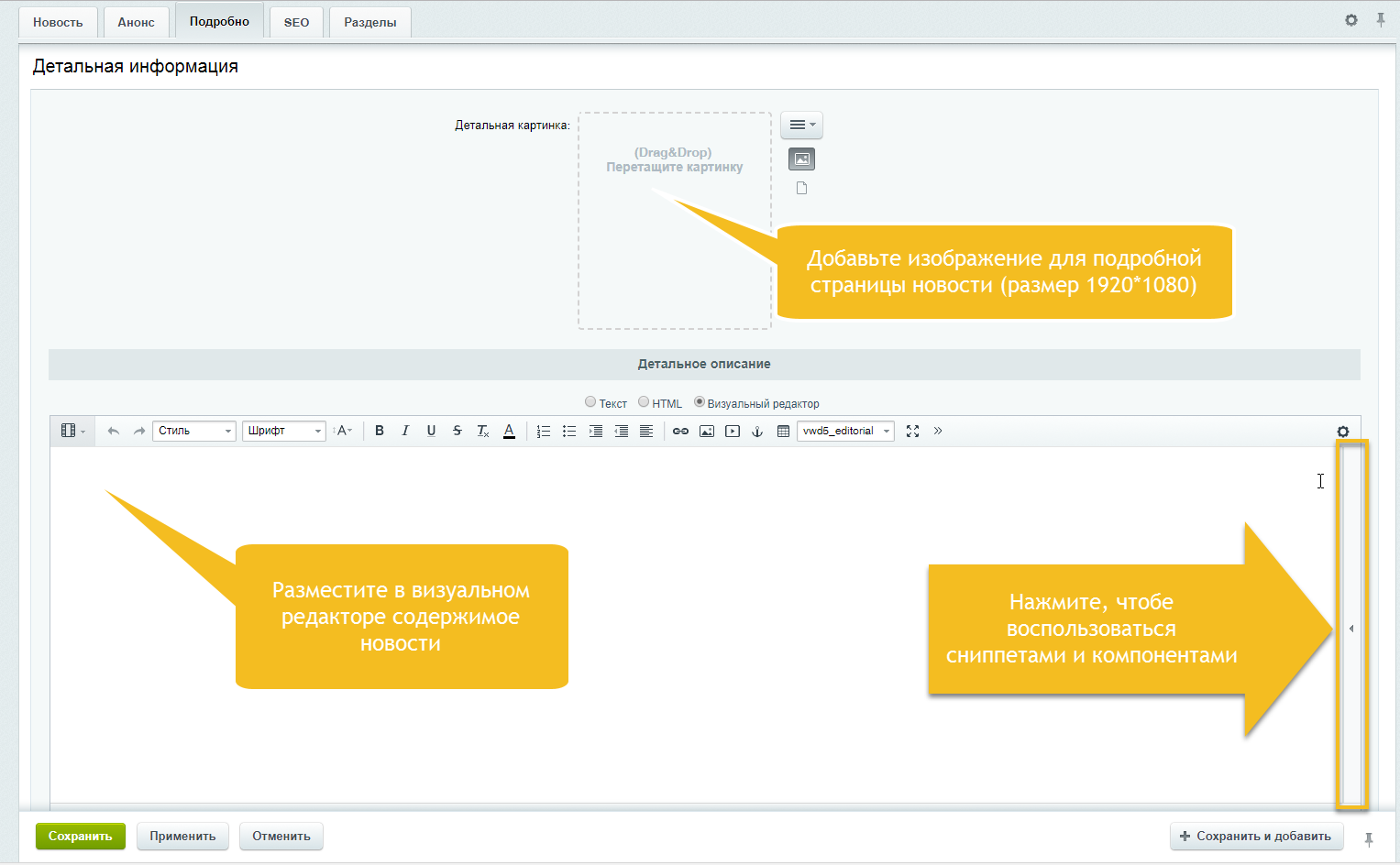
Task: Click Сохранить и добавить button
Action: click(x=1257, y=836)
